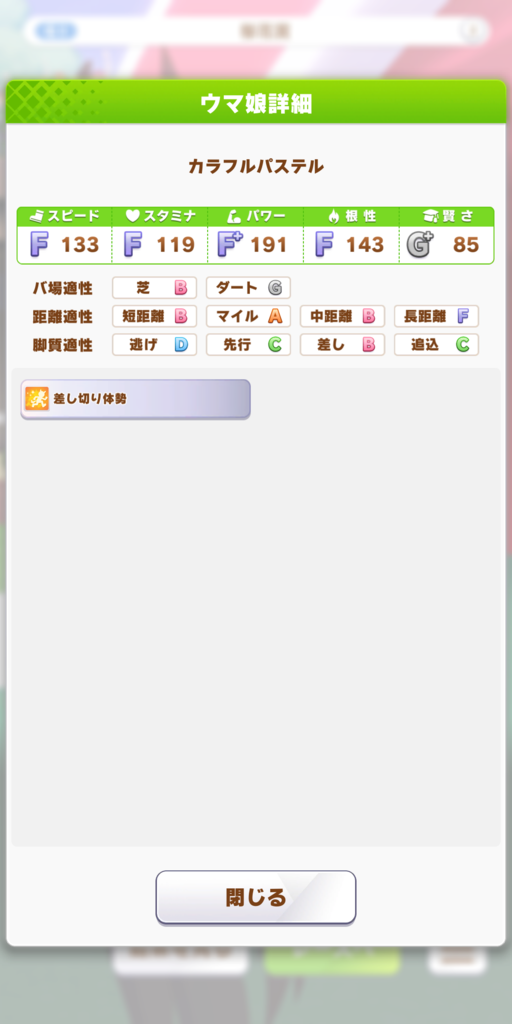Click the G+ rank badge for 賢さ
Viewport: 512px width, 1024px height.
coord(419,245)
